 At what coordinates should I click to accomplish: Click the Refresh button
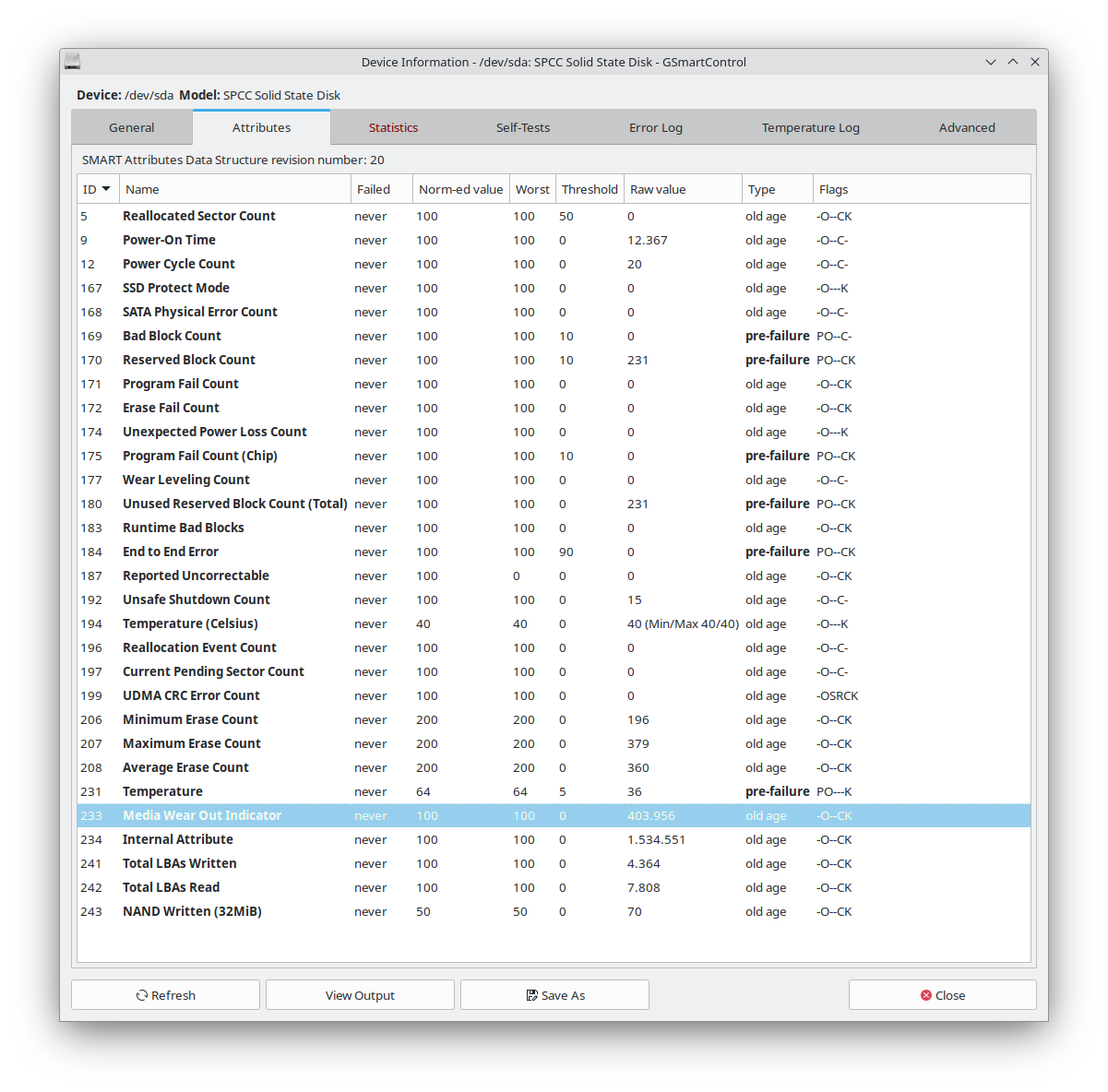[165, 995]
